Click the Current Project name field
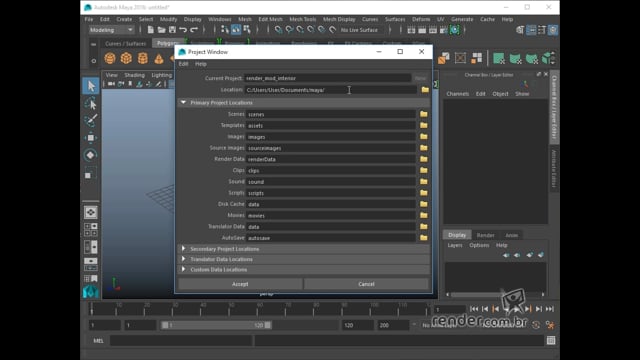640x360 pixels. point(327,78)
